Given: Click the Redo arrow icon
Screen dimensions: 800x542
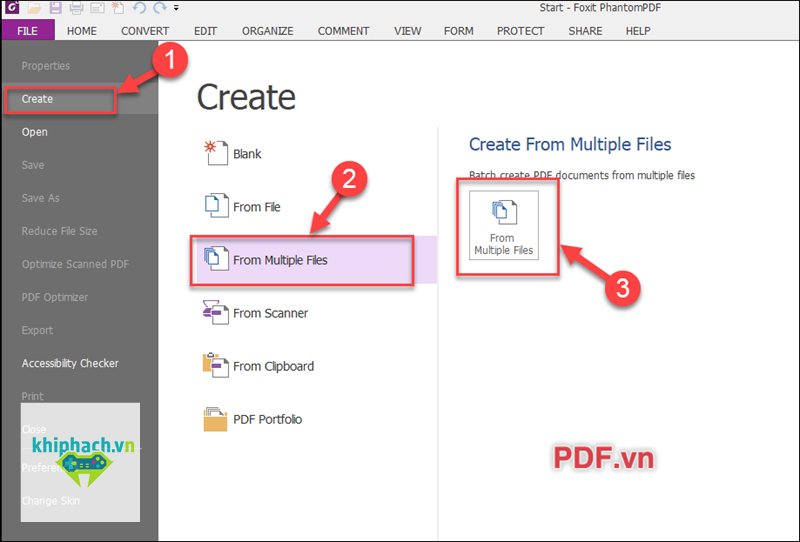Looking at the screenshot, I should pyautogui.click(x=160, y=8).
